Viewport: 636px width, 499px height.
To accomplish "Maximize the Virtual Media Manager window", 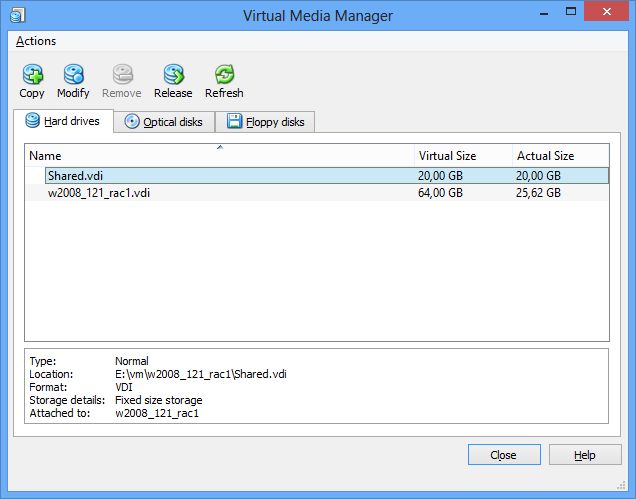I will (571, 12).
